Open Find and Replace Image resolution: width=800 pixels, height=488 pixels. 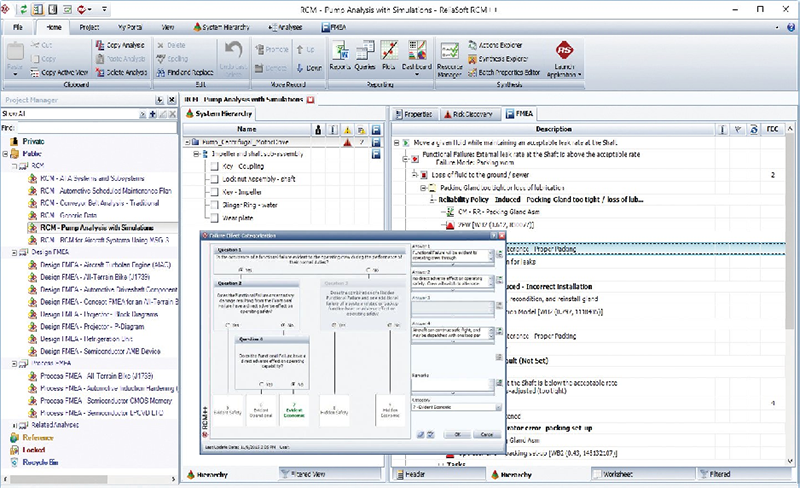click(187, 72)
